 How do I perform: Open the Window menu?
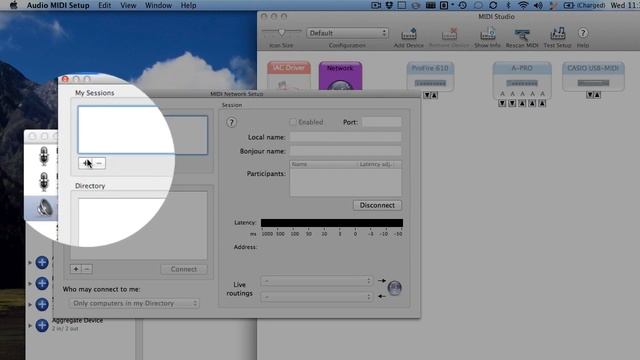(x=158, y=5)
